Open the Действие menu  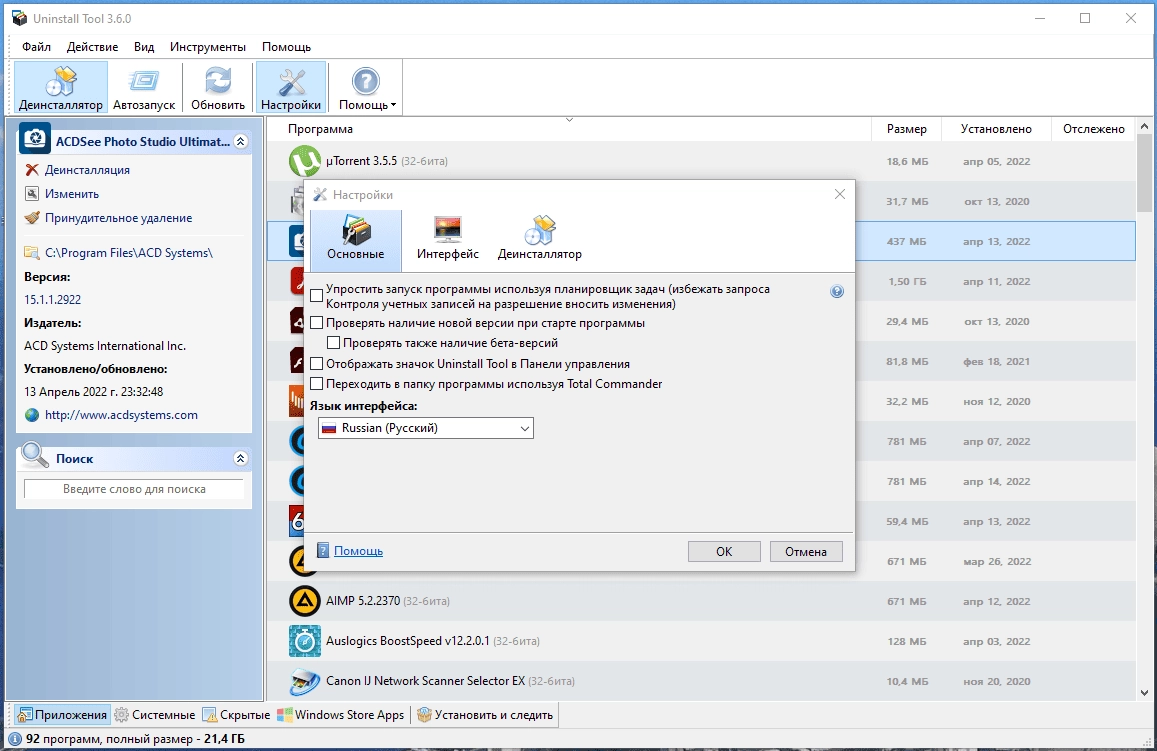point(92,46)
